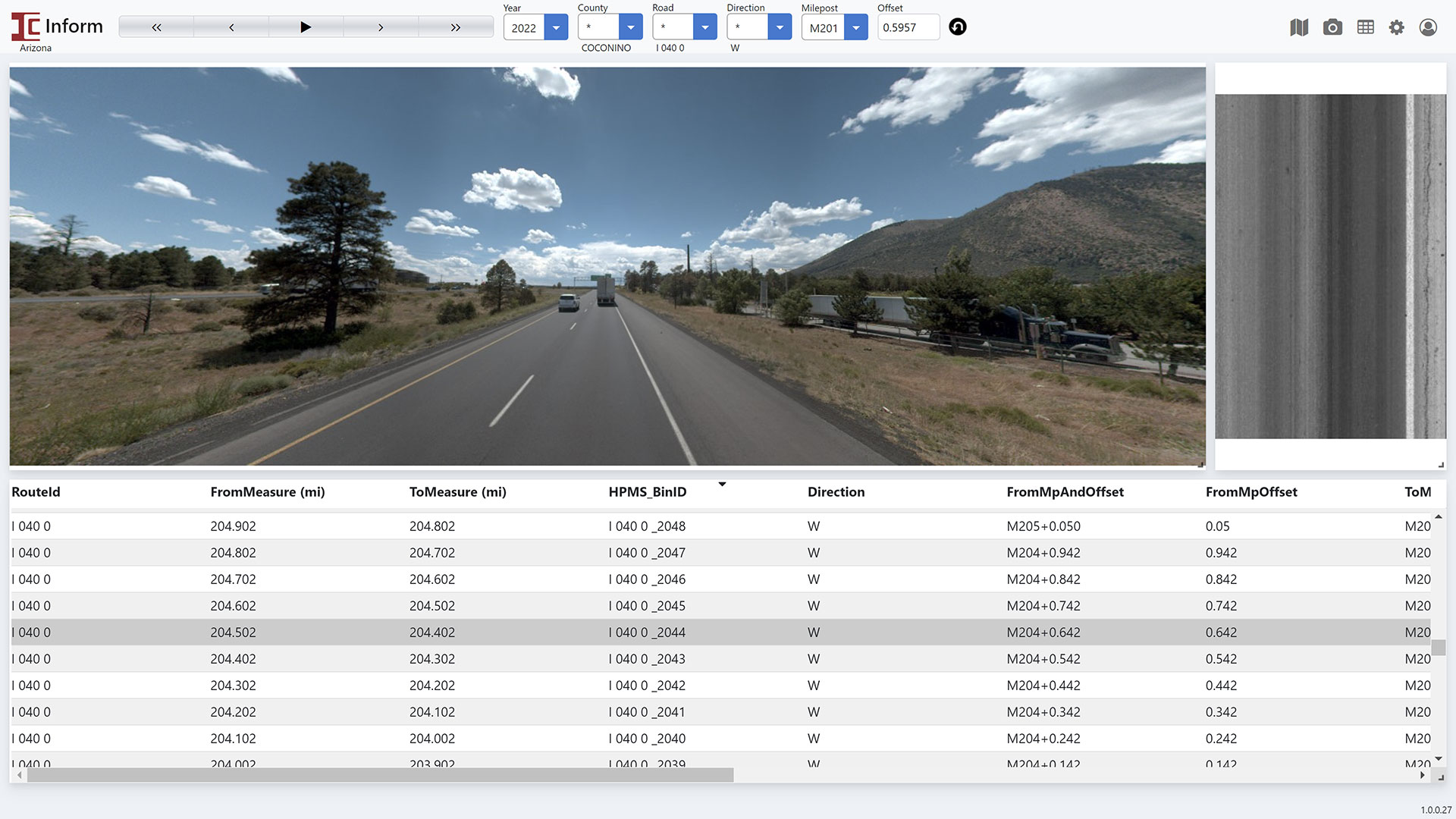The height and width of the screenshot is (819, 1456).
Task: Open the Milepost M201 dropdown
Action: 855,28
